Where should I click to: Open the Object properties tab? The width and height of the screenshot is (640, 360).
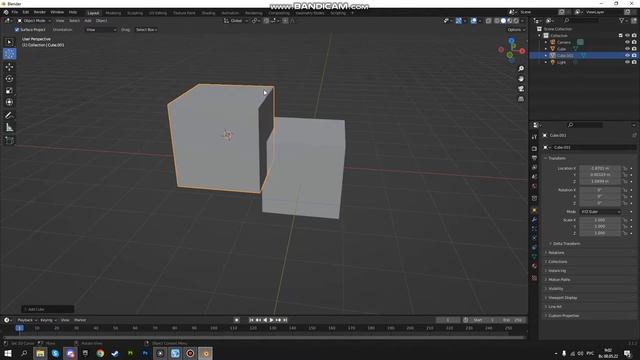[x=534, y=211]
